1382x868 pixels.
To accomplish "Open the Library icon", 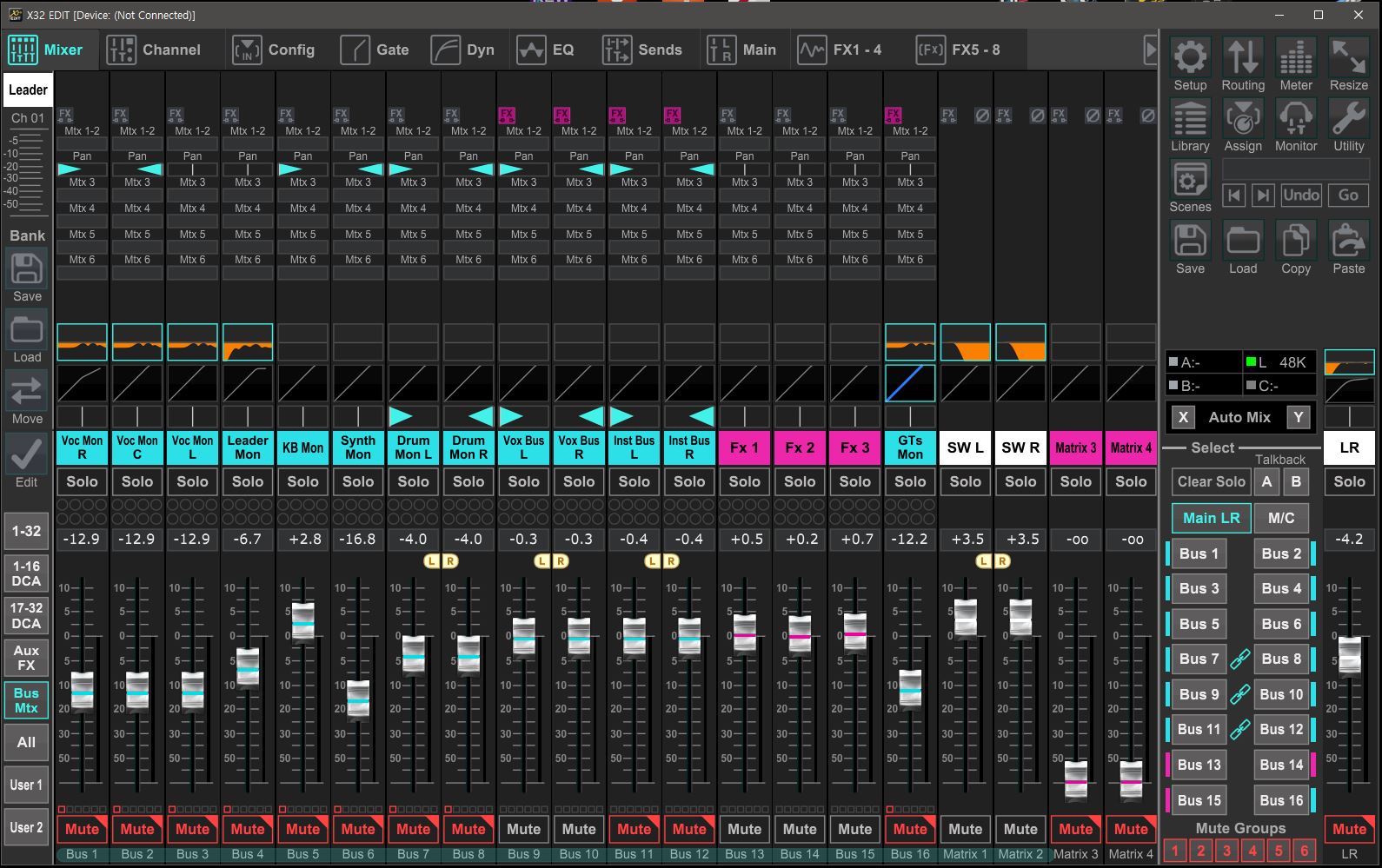I will pos(1190,118).
